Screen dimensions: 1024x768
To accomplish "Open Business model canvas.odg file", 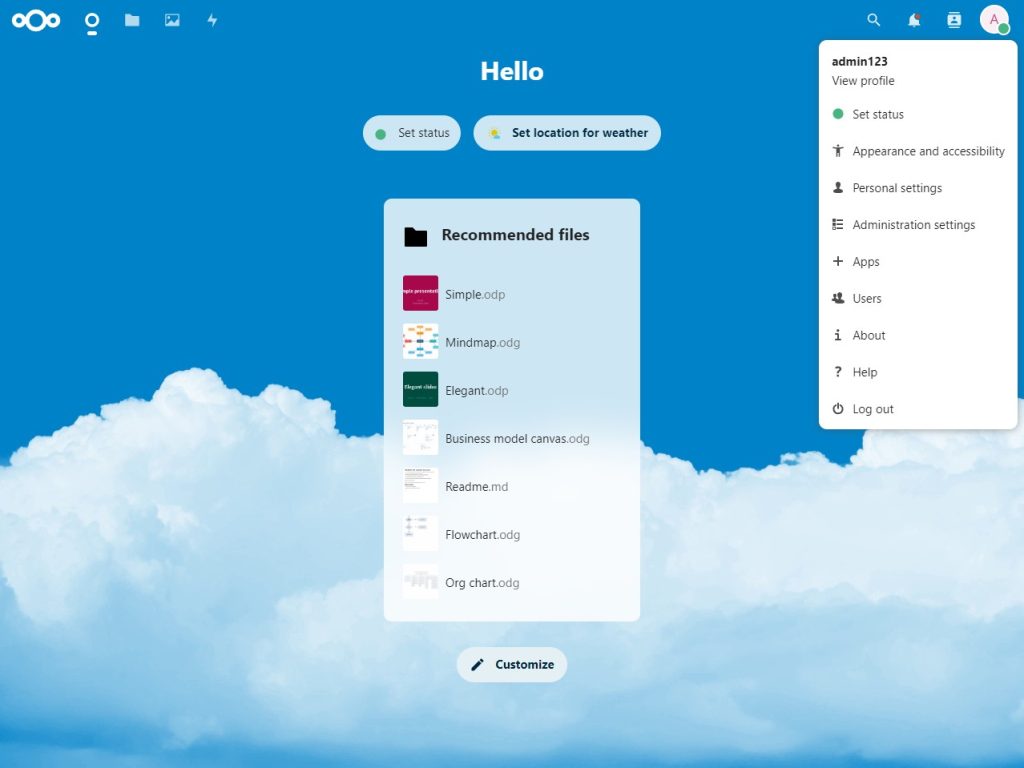I will (x=511, y=438).
